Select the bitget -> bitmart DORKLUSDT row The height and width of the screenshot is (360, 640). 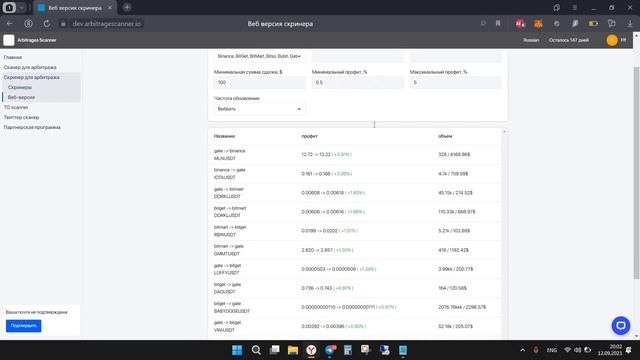click(x=355, y=212)
